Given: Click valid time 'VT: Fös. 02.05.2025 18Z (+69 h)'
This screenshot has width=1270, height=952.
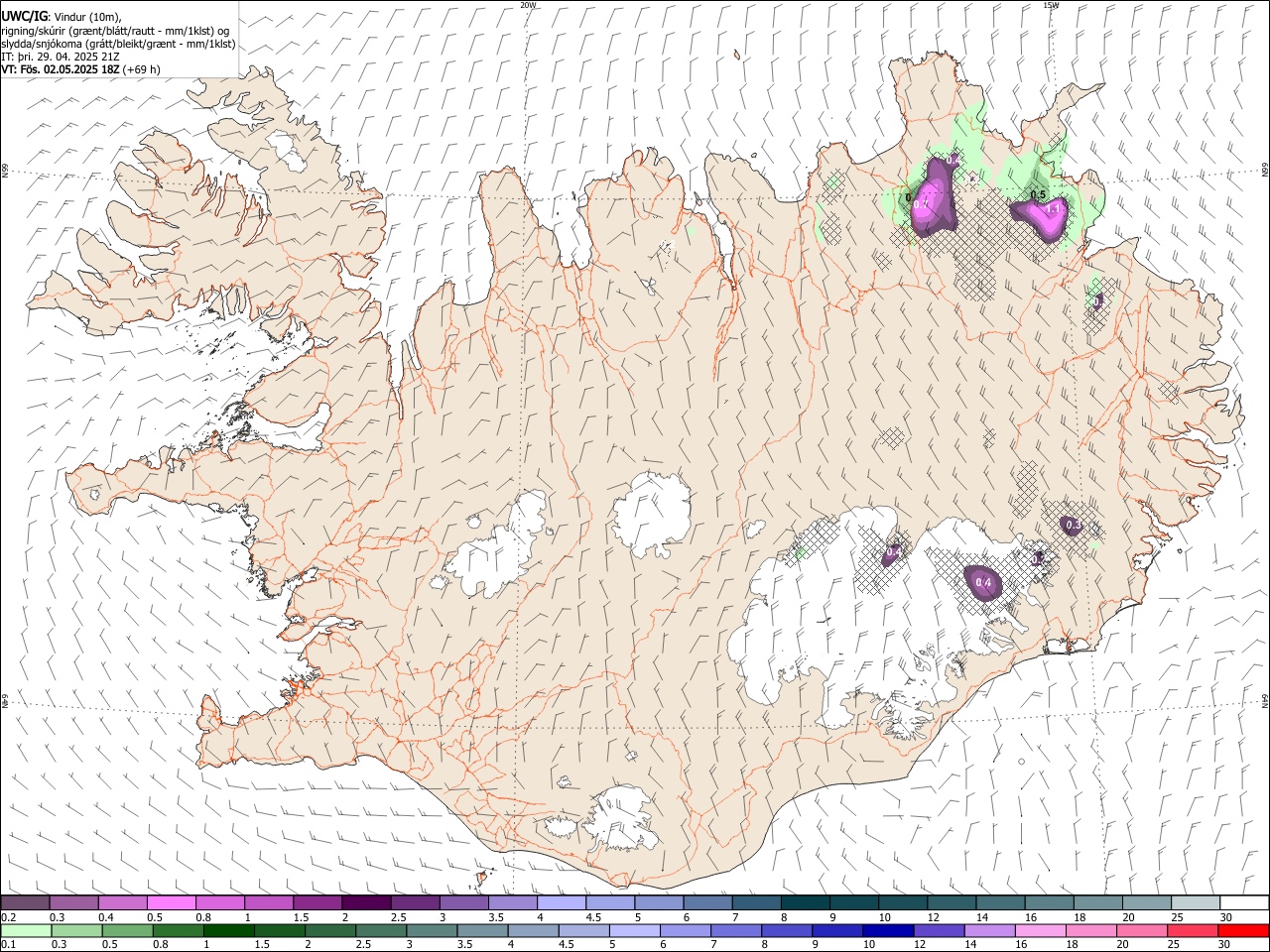Looking at the screenshot, I should (x=80, y=69).
